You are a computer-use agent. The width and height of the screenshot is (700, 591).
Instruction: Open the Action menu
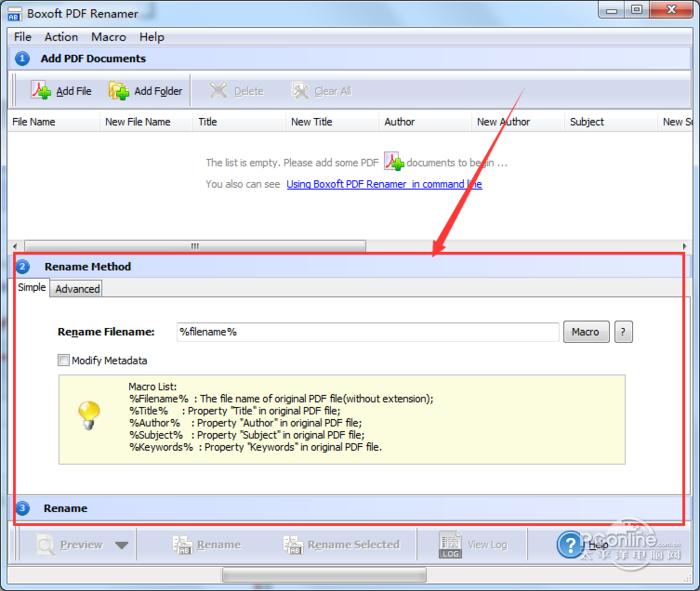pyautogui.click(x=61, y=37)
